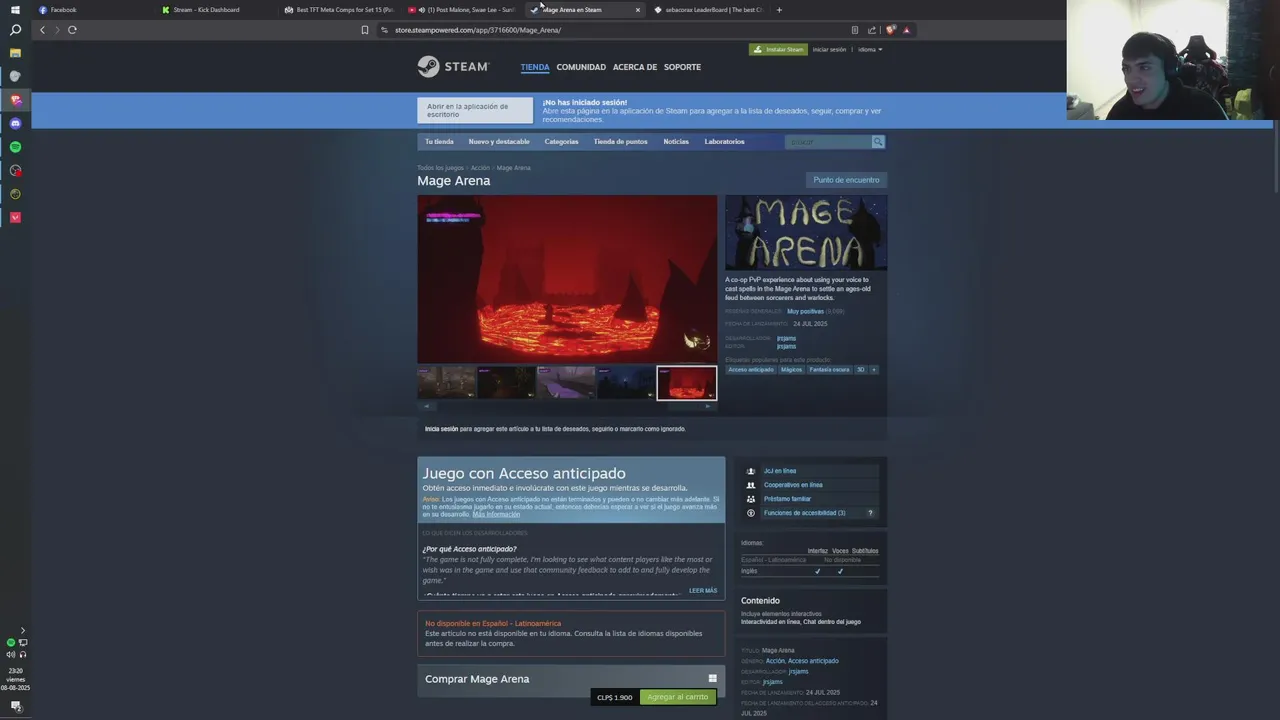This screenshot has height=720, width=1280.
Task: Click the Fantasía oscura tag
Action: 829,370
